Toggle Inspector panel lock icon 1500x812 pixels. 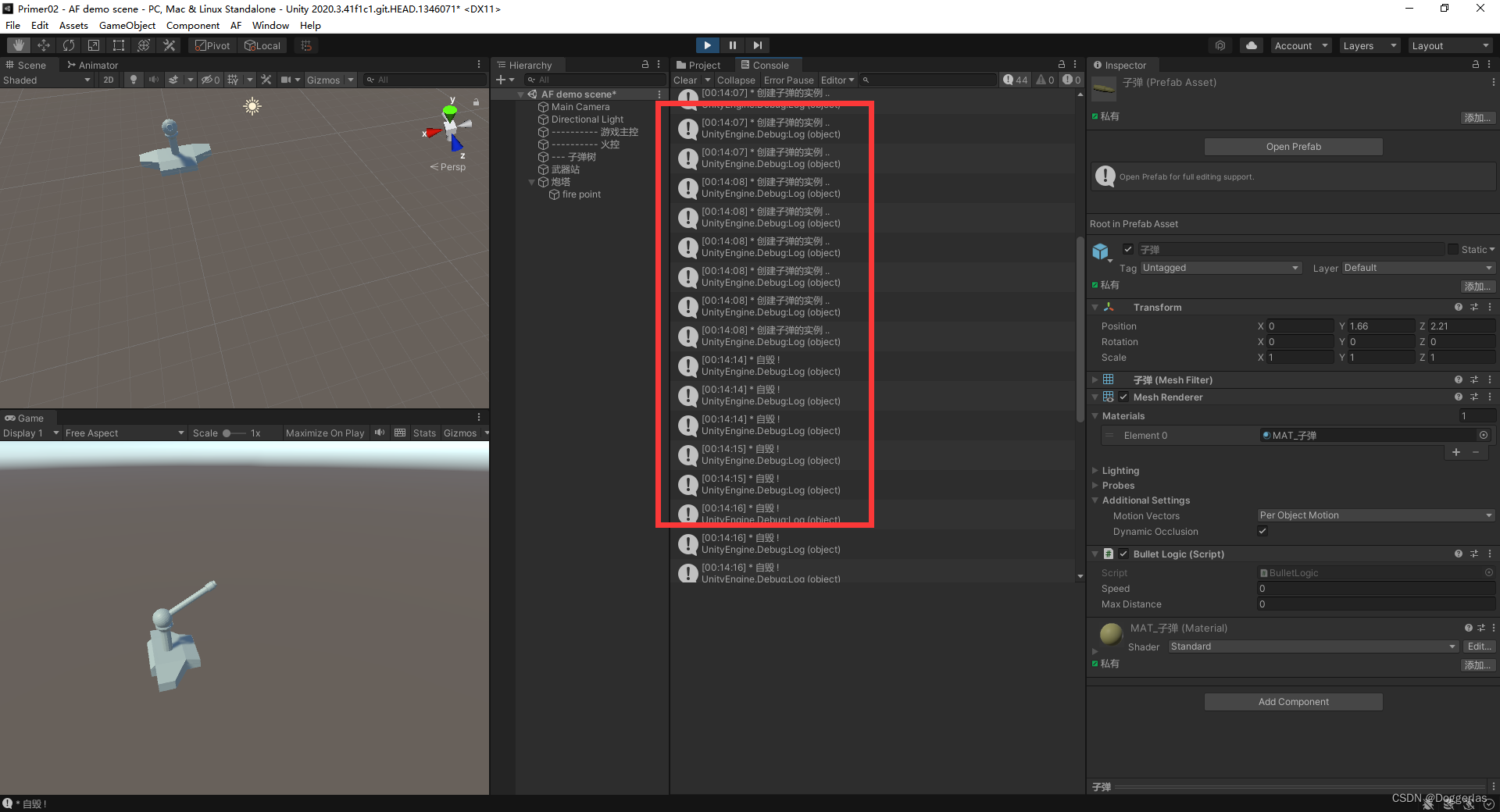click(1476, 65)
